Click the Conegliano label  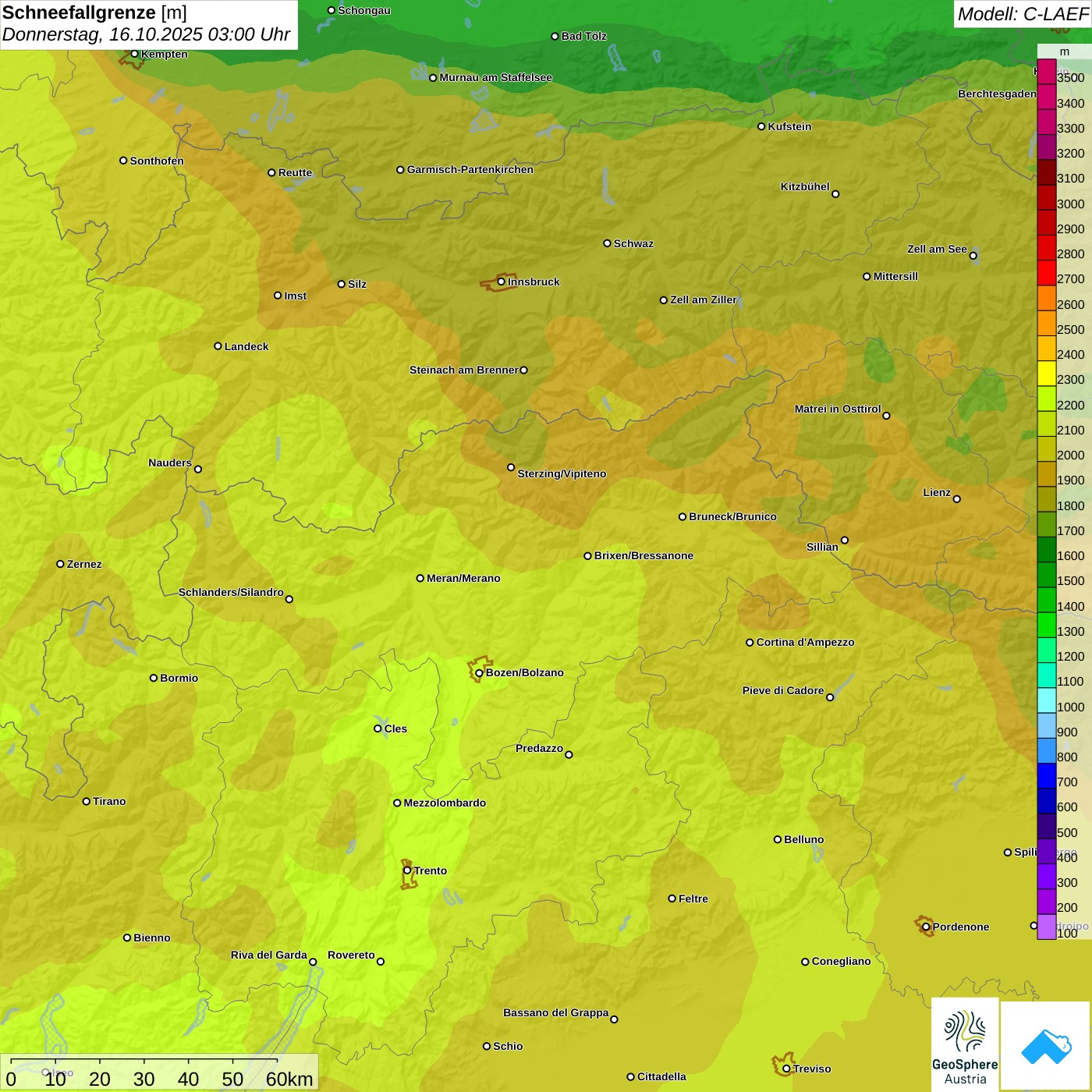[841, 961]
